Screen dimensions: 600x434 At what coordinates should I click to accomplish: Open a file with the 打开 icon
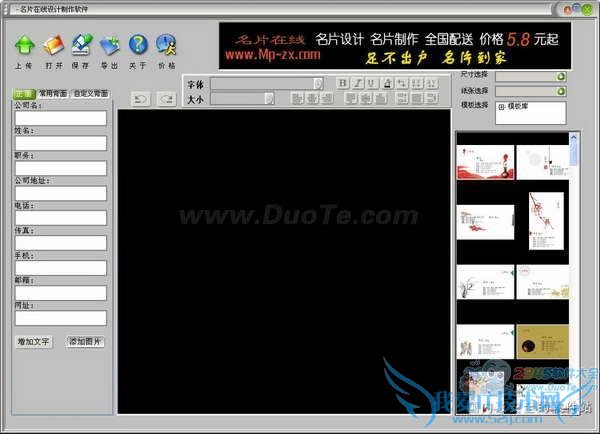click(x=53, y=45)
